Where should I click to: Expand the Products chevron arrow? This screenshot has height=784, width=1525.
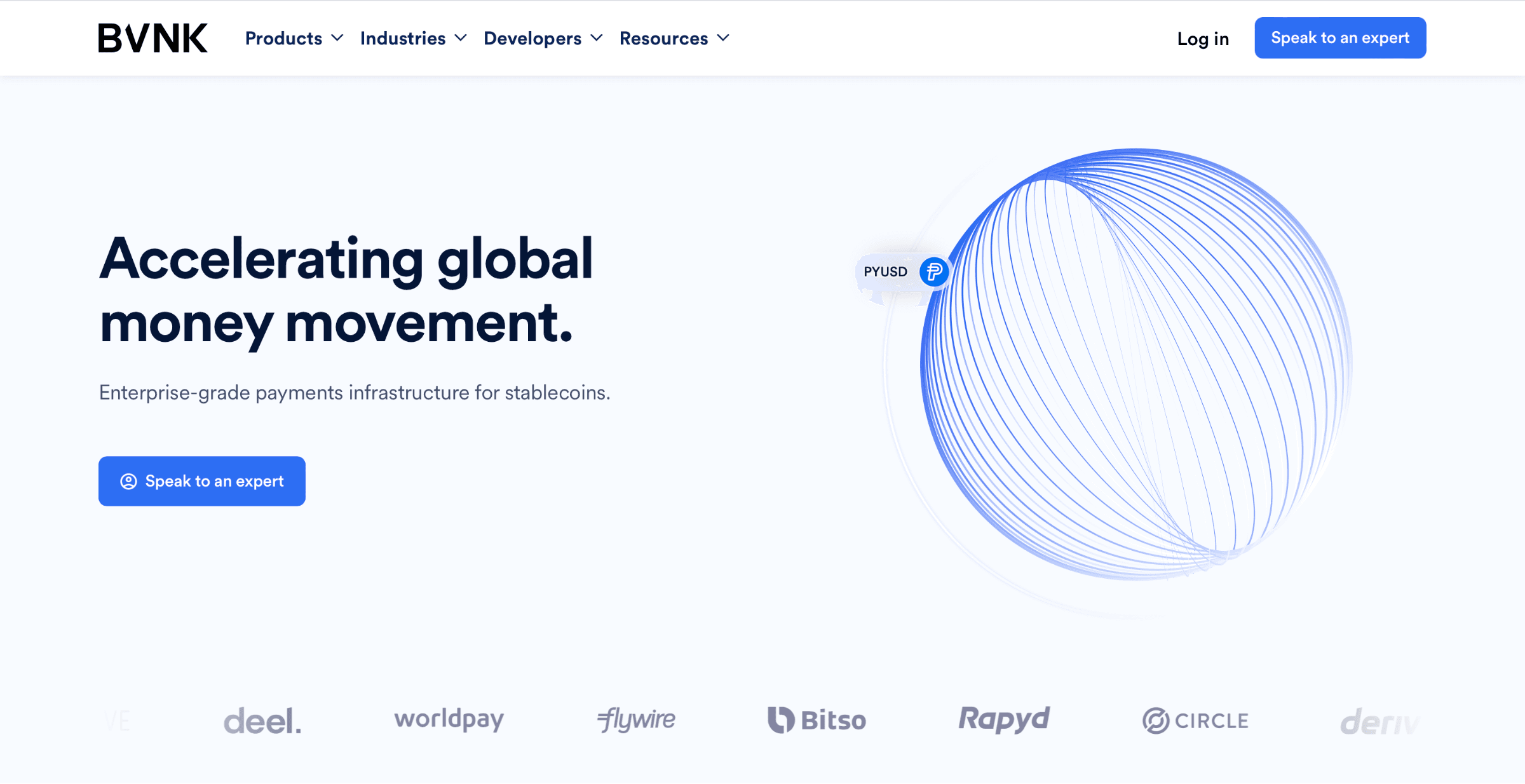coord(337,38)
